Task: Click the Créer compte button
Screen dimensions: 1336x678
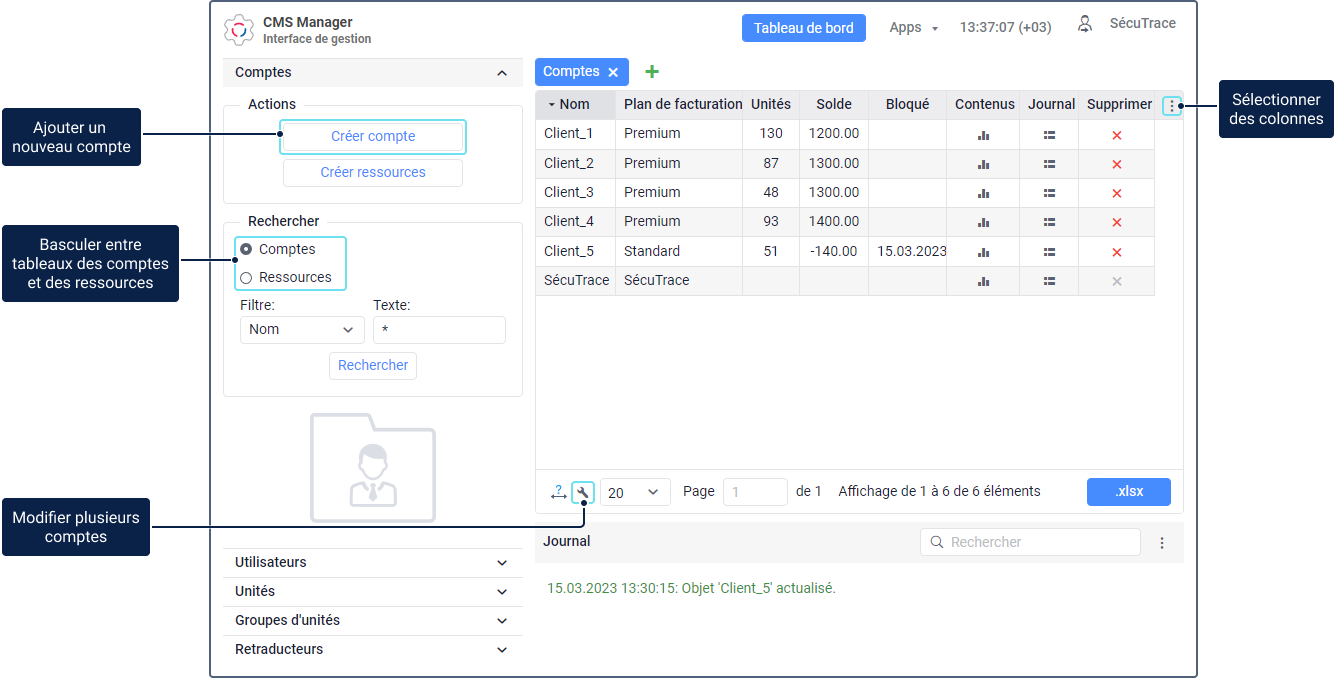Action: pyautogui.click(x=373, y=137)
